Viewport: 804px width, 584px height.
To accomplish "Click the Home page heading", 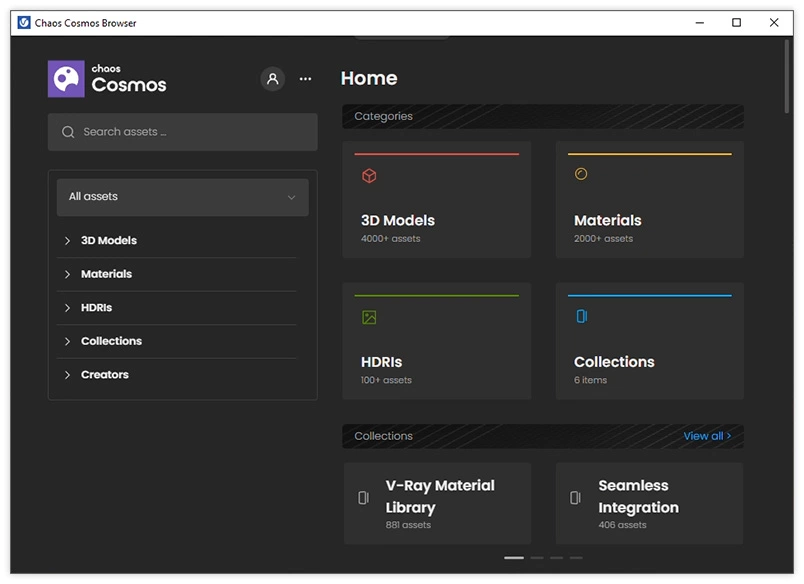I will (369, 78).
